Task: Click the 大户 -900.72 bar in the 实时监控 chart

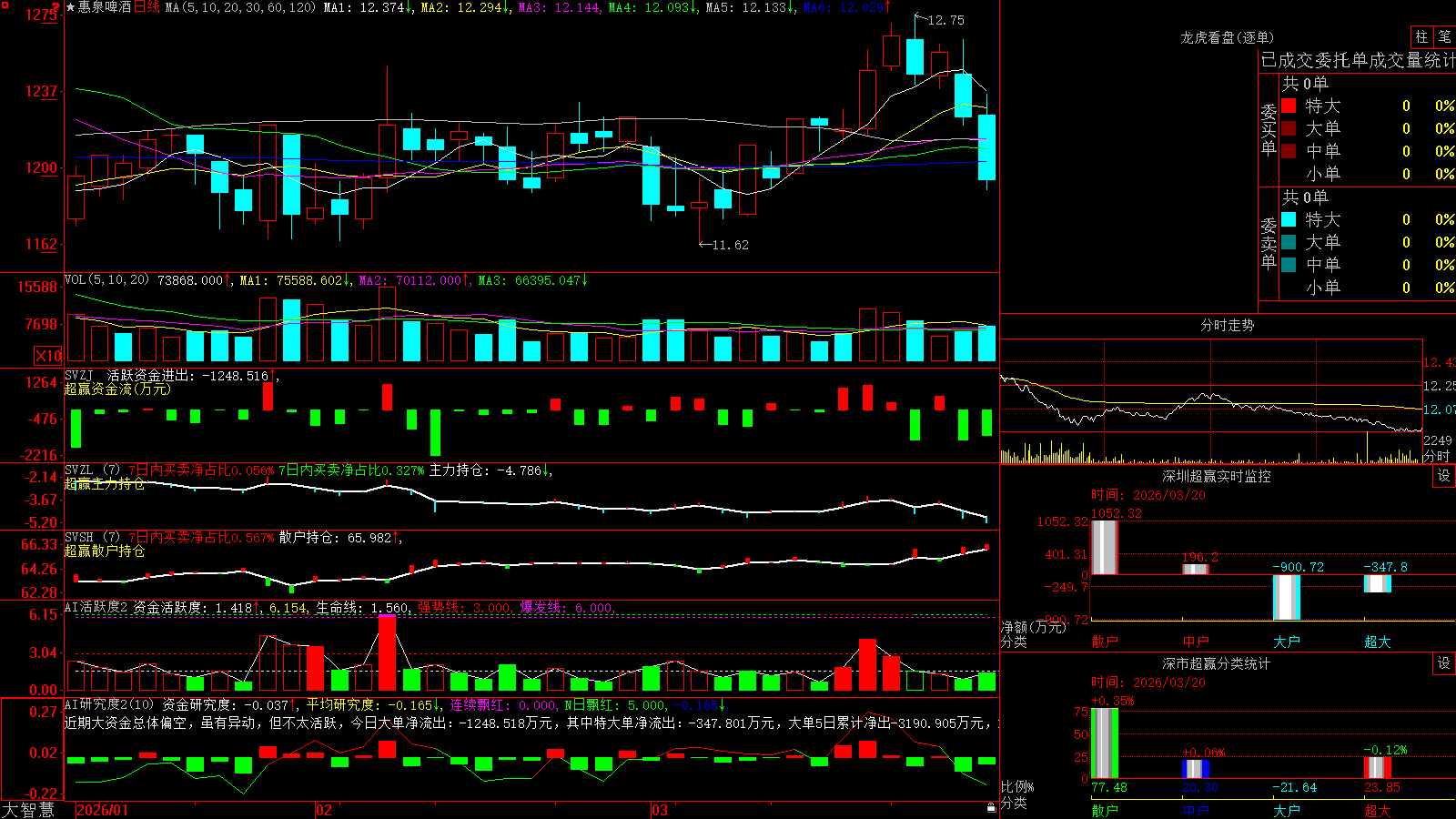Action: (x=1286, y=597)
